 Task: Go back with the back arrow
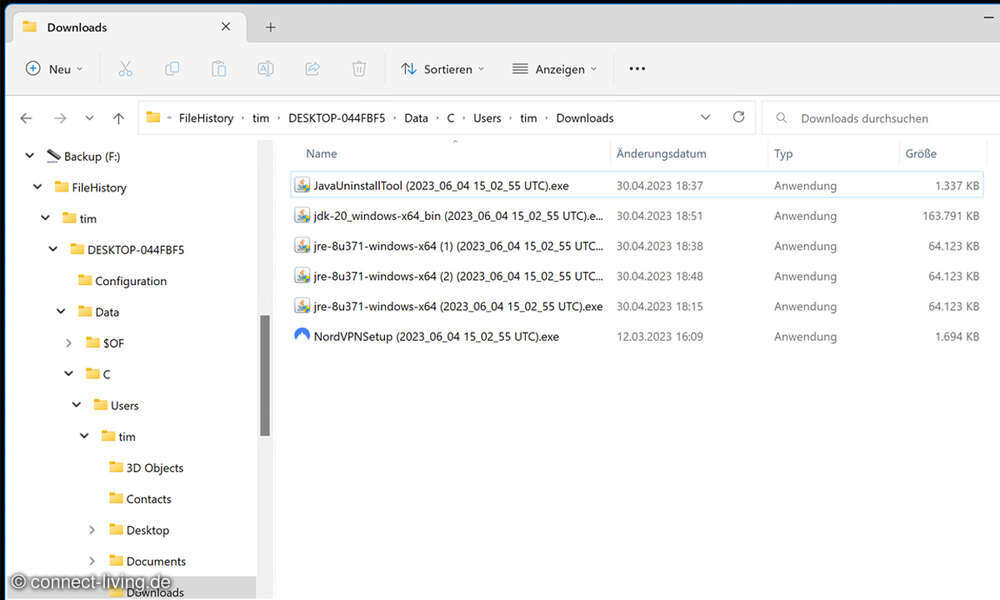click(x=26, y=117)
